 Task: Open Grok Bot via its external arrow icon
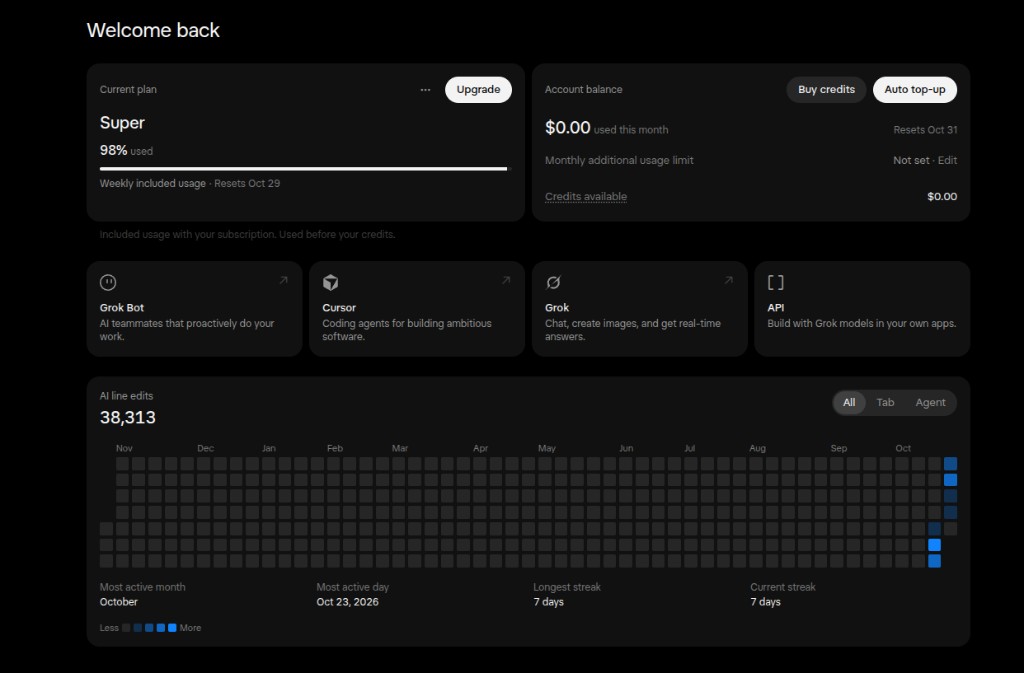point(283,280)
